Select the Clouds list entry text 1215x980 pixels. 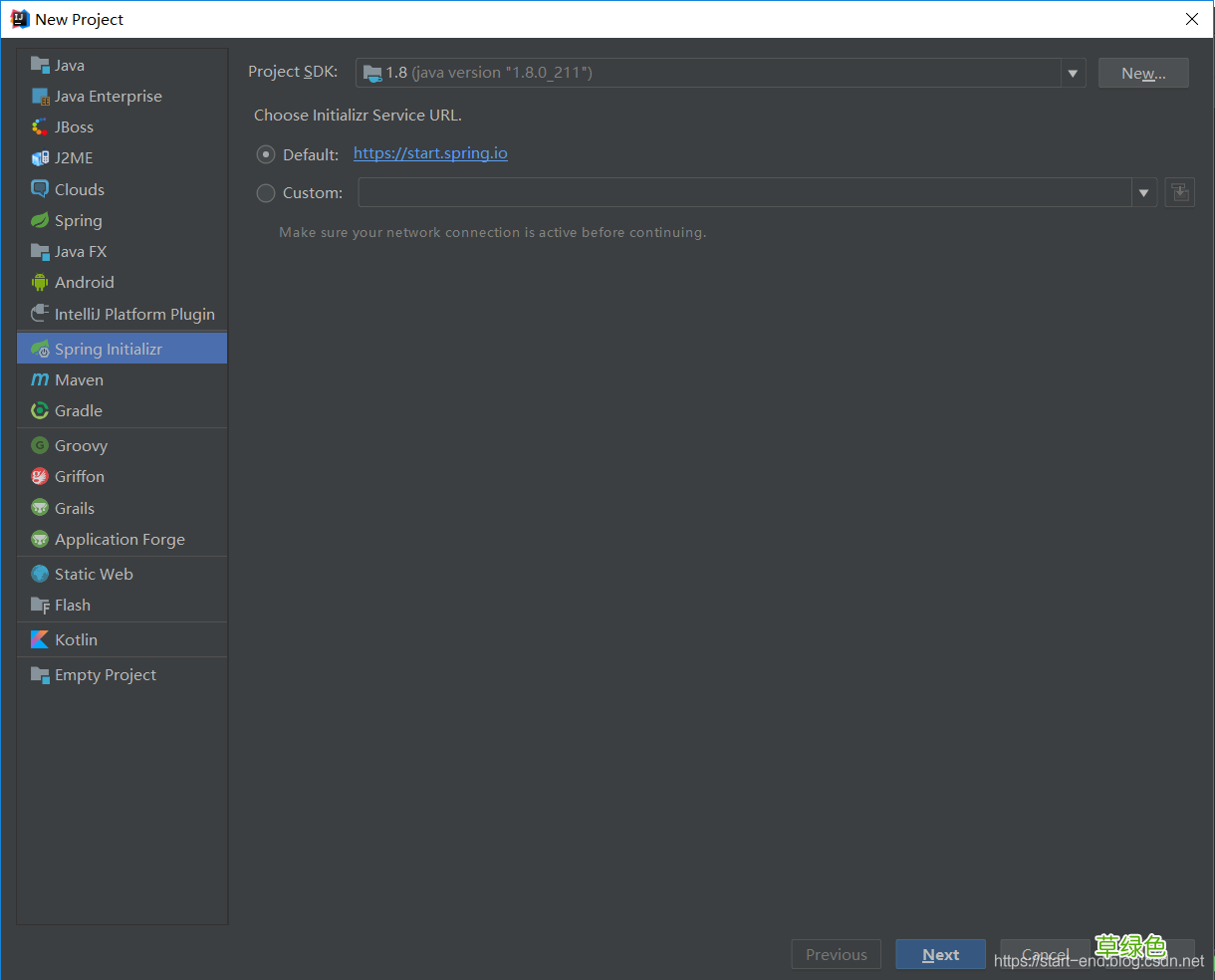click(80, 189)
